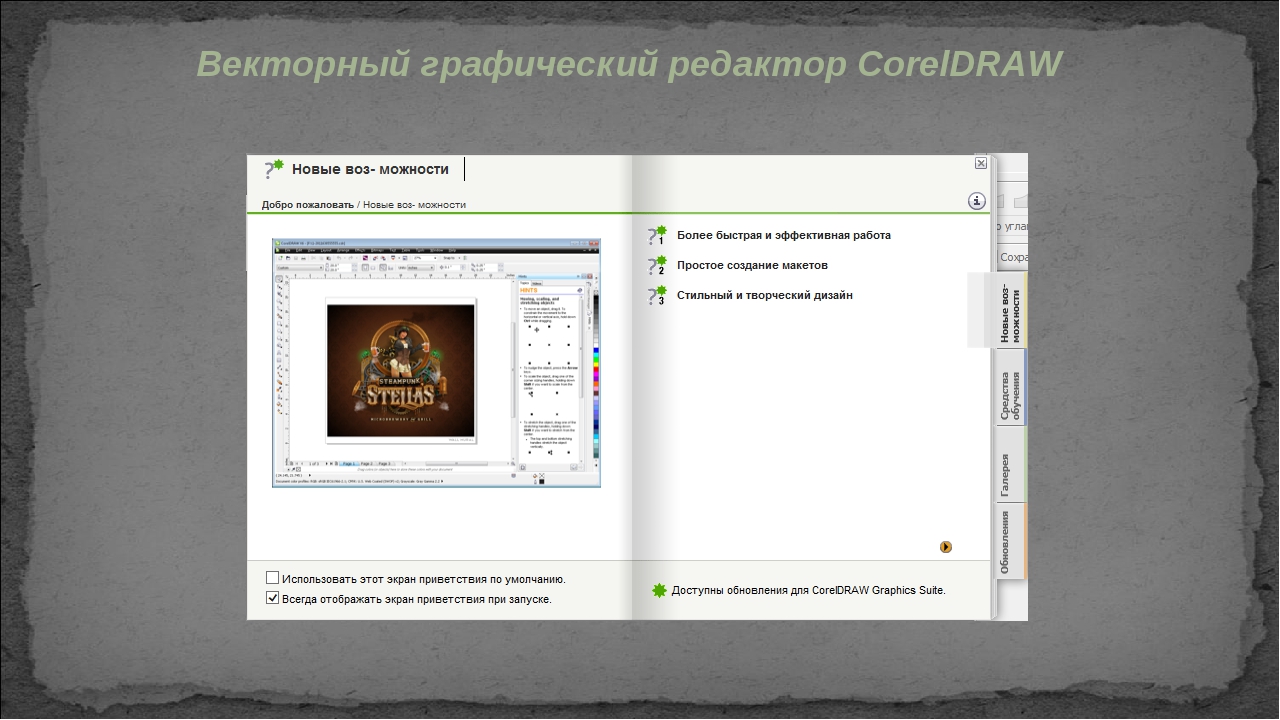Click 'Доступны обновления для CorelDRAW Graphics Suite' link

809,590
